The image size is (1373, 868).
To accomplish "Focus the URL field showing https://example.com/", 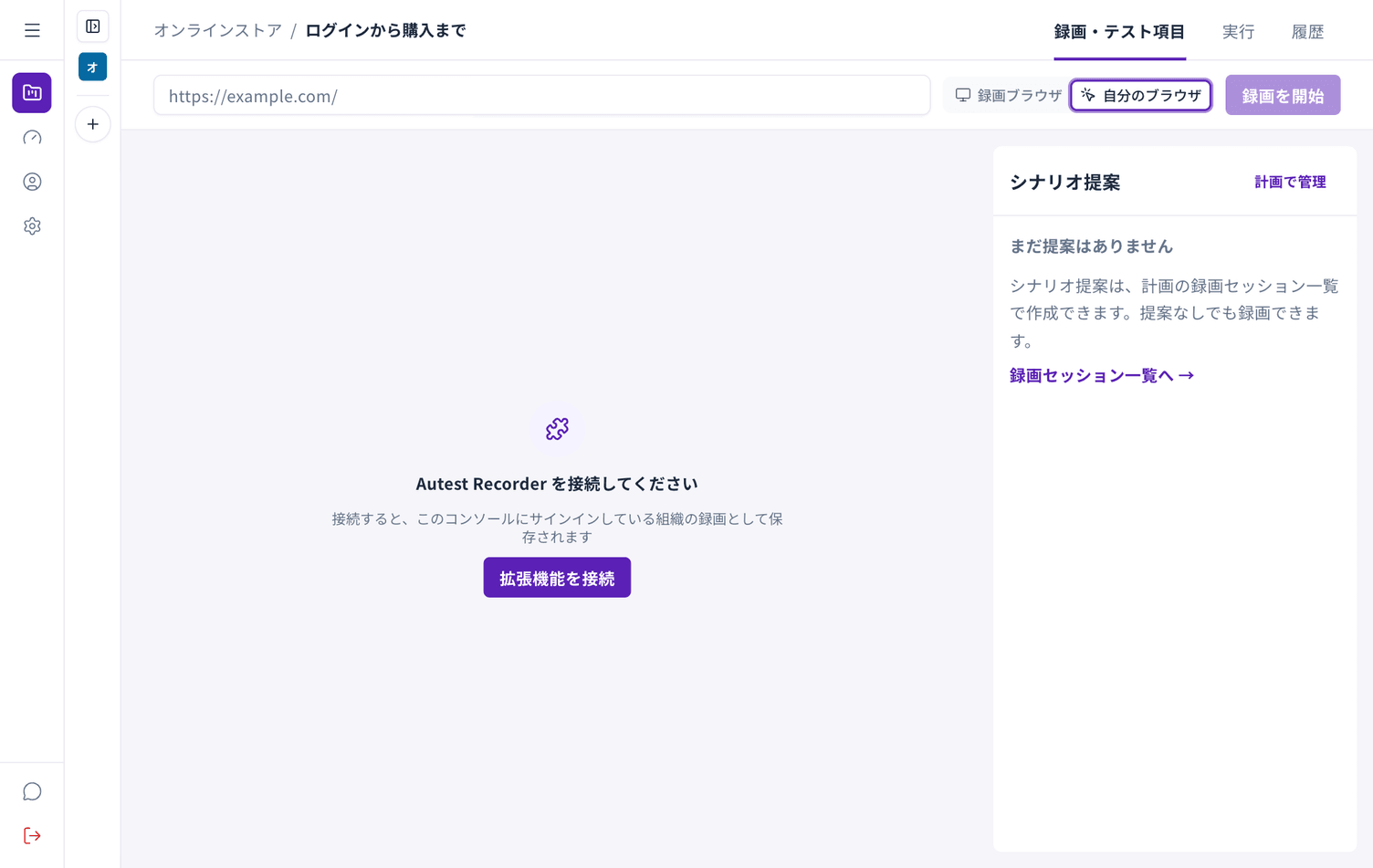I will [542, 95].
